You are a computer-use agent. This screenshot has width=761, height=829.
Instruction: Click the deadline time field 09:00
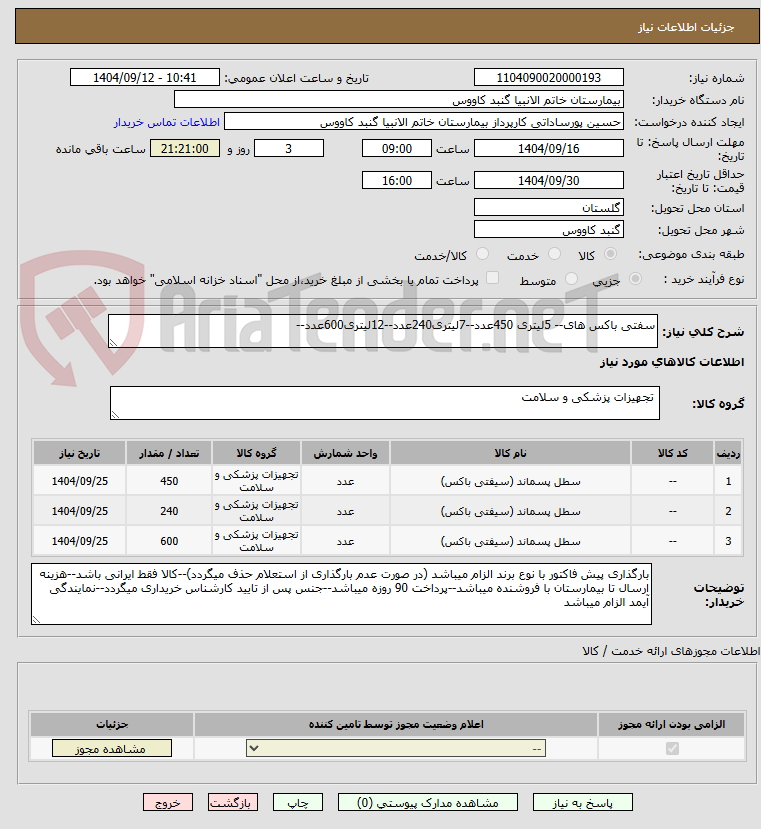coord(397,149)
